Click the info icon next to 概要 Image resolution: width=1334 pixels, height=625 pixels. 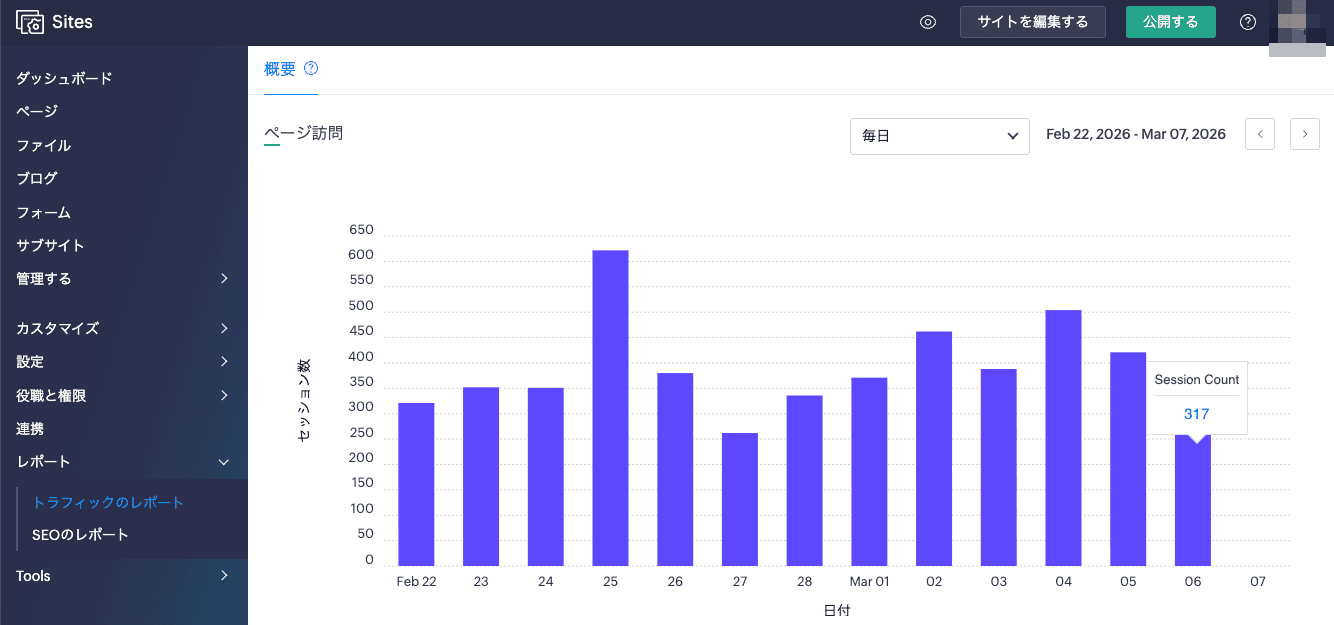(x=311, y=69)
